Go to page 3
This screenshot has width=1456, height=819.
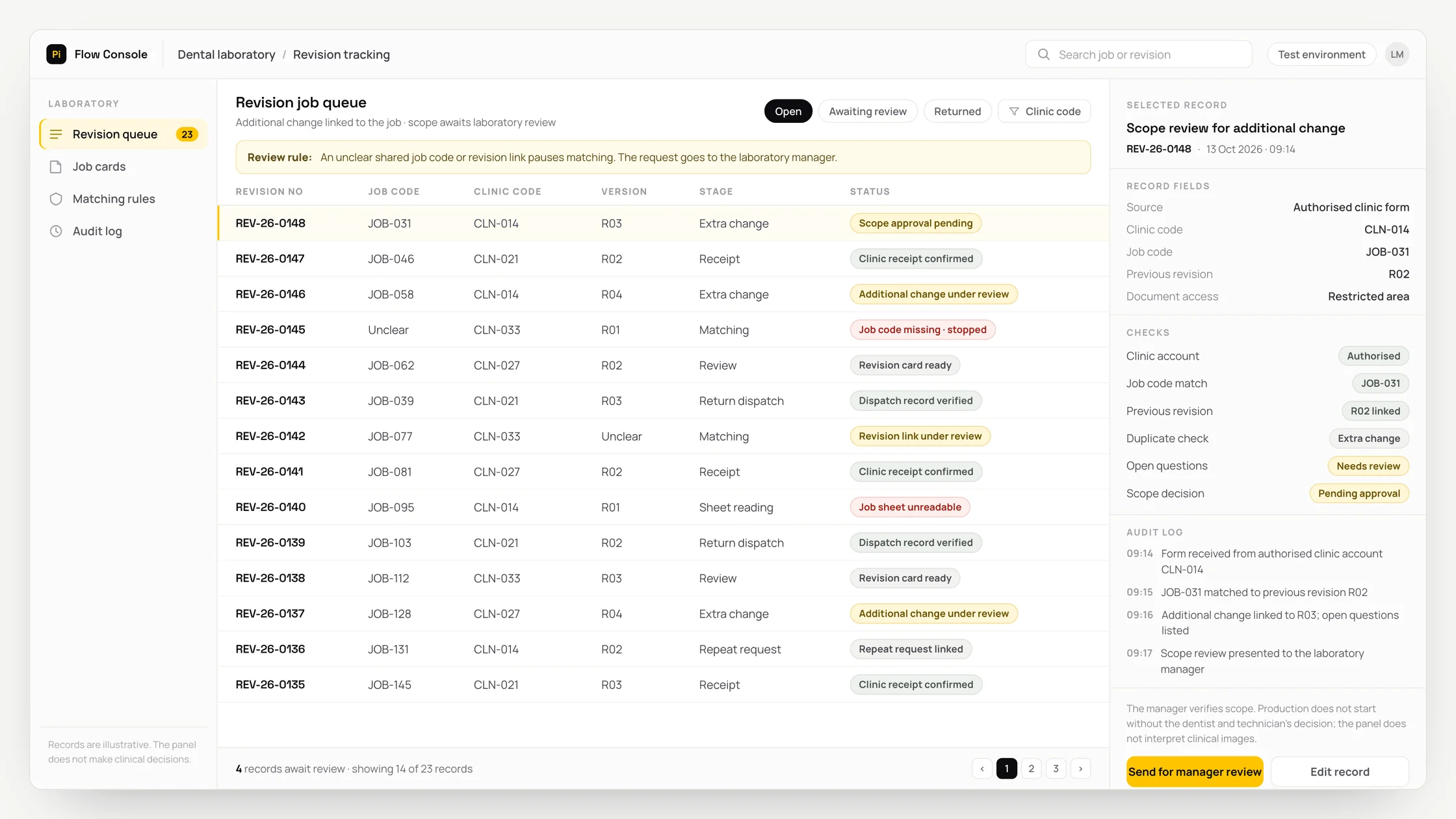[1056, 768]
